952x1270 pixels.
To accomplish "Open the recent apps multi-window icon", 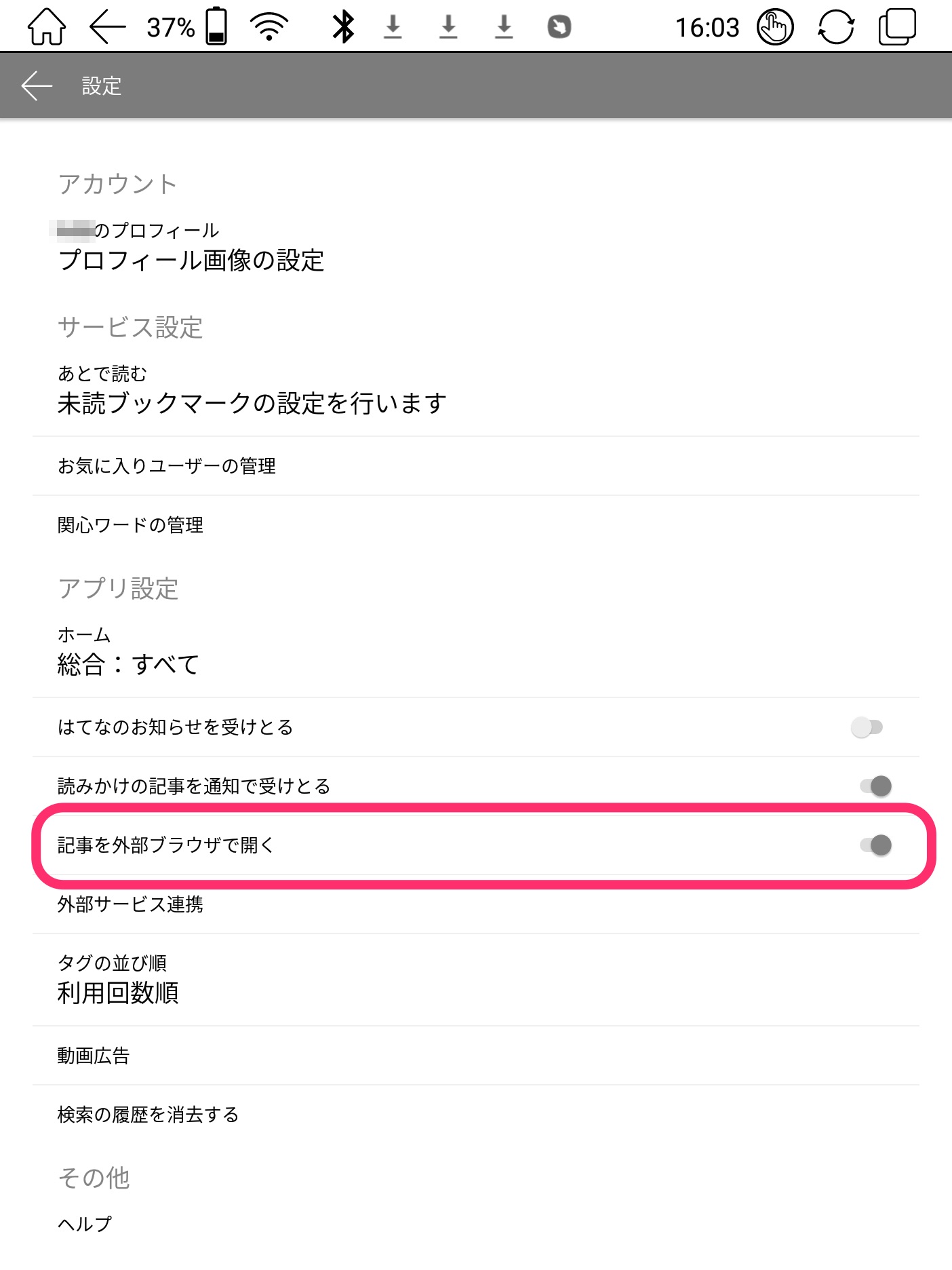I will pos(897,27).
